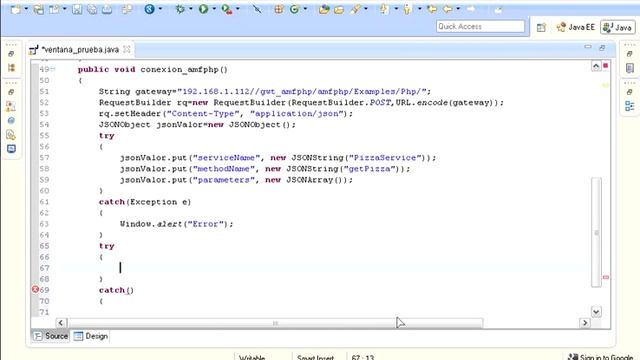Click the green Run button icon
The height and width of the screenshot is (360, 640).
coord(203,9)
